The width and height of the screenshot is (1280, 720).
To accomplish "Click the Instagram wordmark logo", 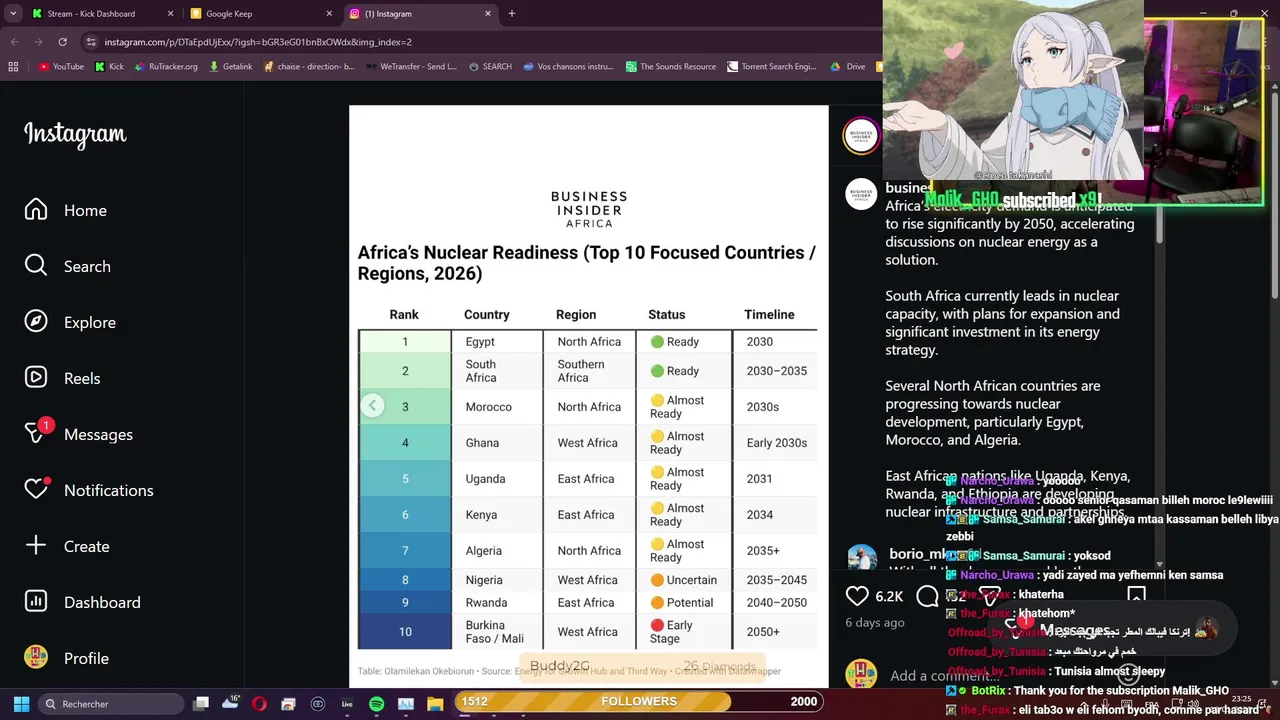I will tap(75, 134).
